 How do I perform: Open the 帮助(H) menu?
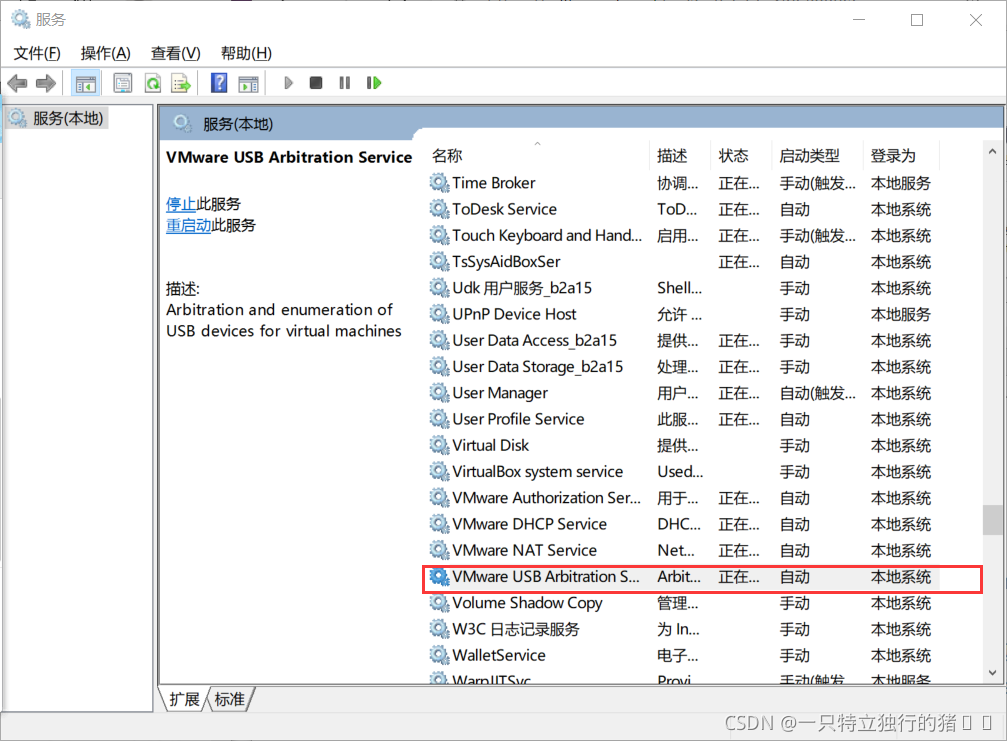[x=246, y=53]
